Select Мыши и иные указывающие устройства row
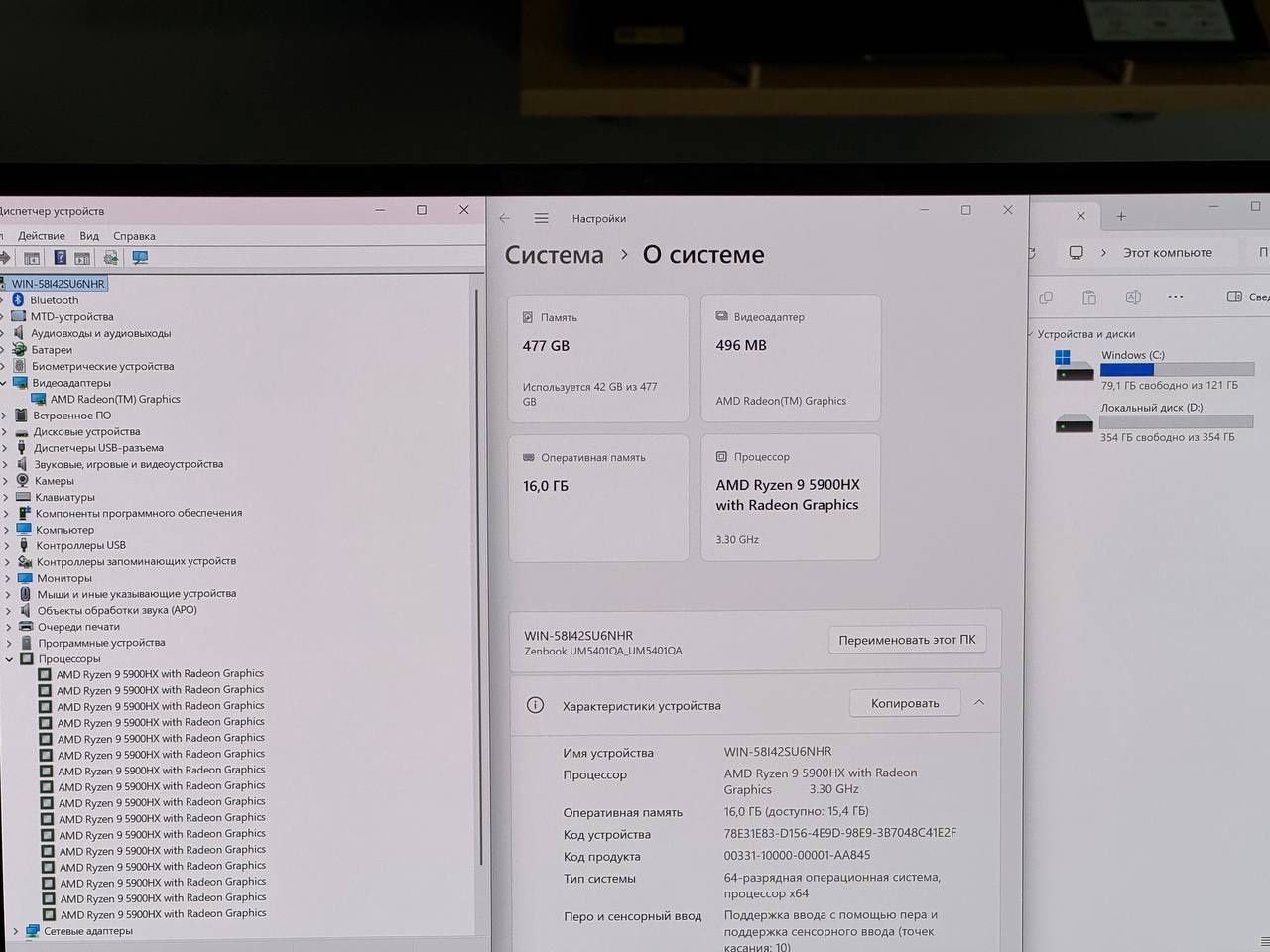 pyautogui.click(x=136, y=594)
